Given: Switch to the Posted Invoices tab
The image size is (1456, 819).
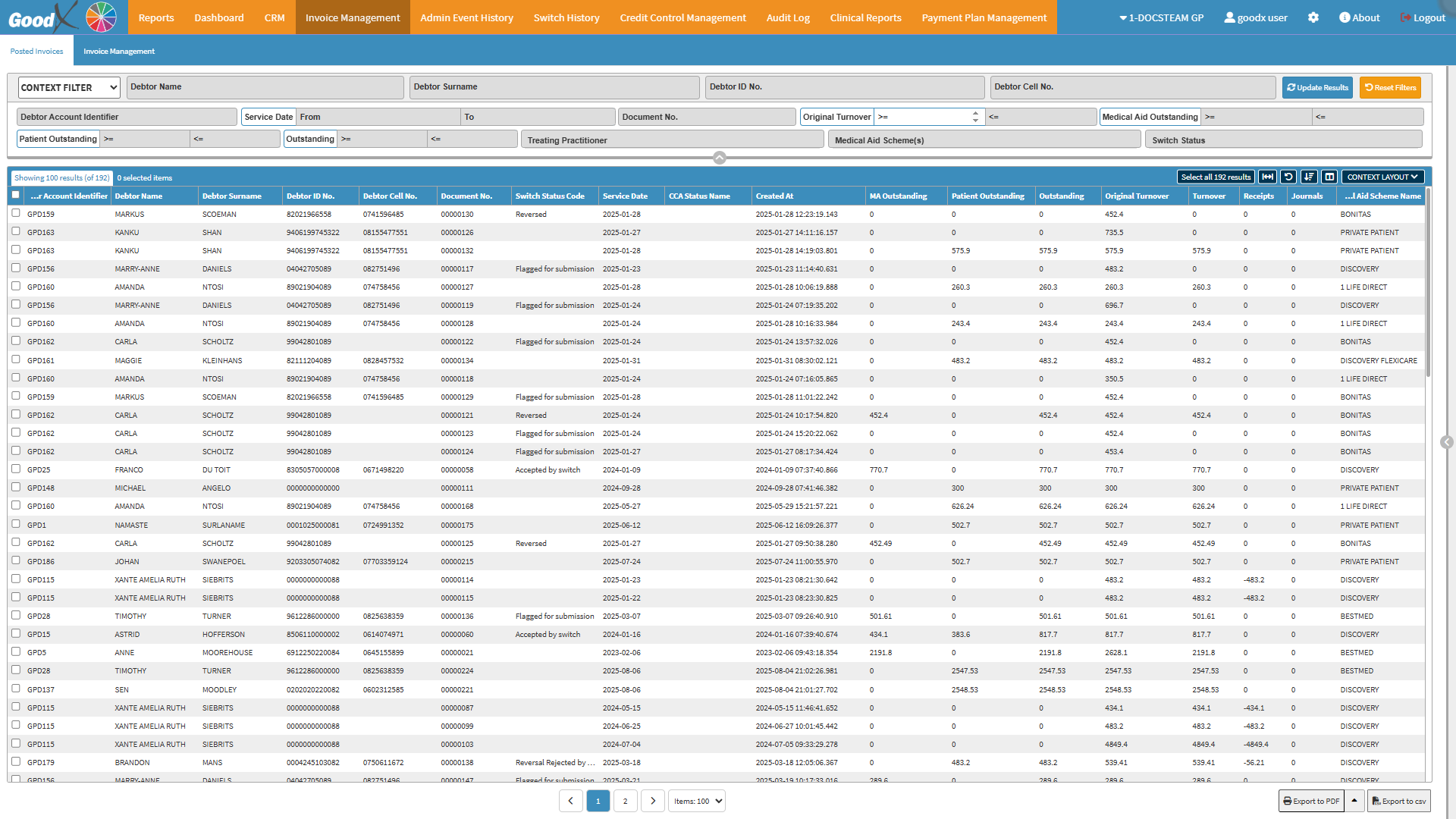Looking at the screenshot, I should click(x=36, y=51).
